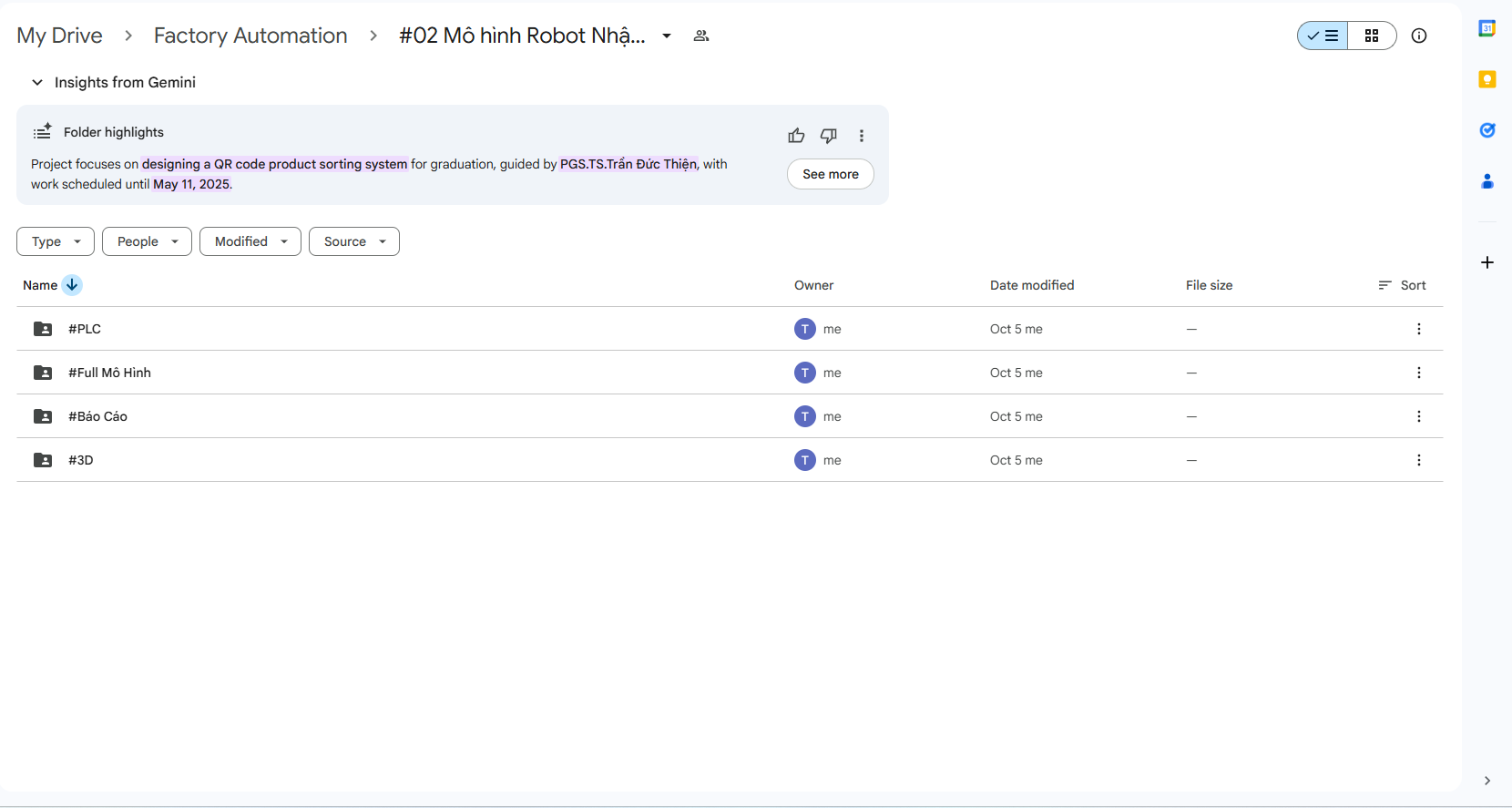
Task: Get add-ons with the plus icon
Action: (1486, 262)
